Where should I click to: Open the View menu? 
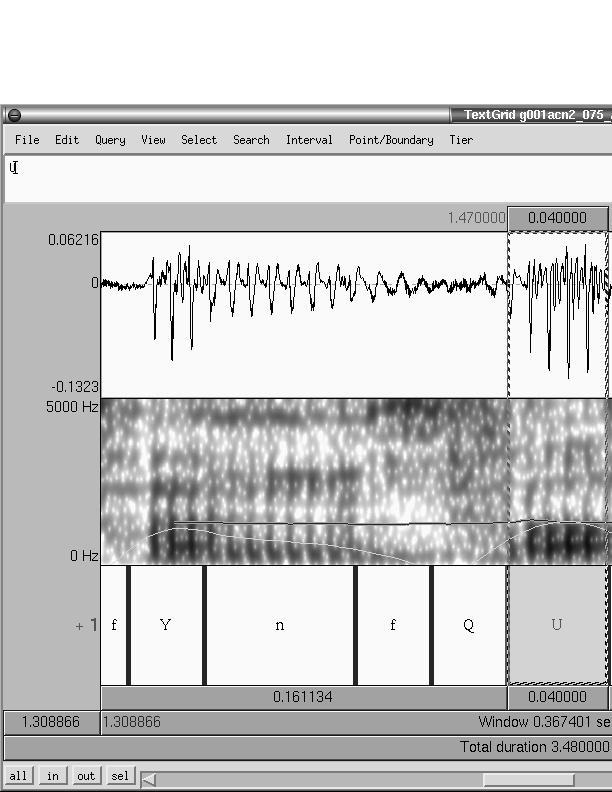153,140
